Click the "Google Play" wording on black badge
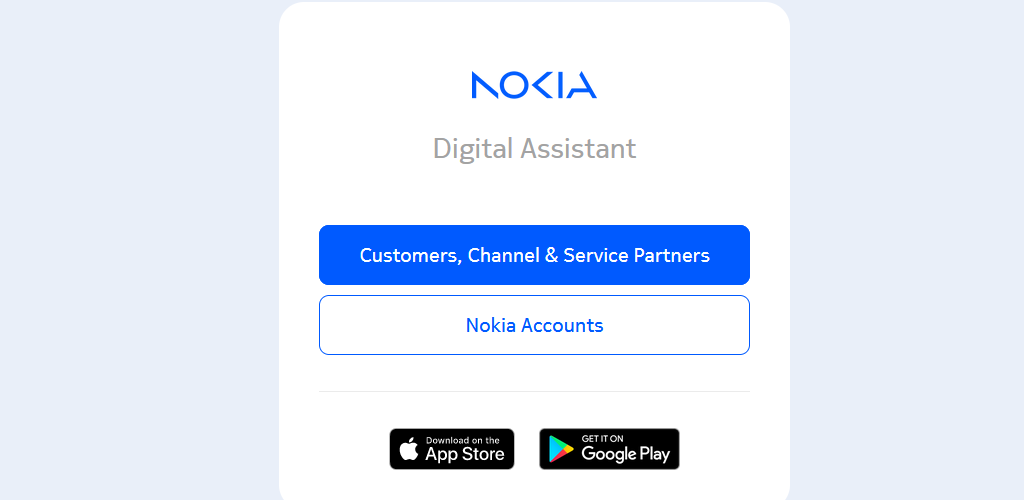The height and width of the screenshot is (500, 1024). click(x=626, y=454)
